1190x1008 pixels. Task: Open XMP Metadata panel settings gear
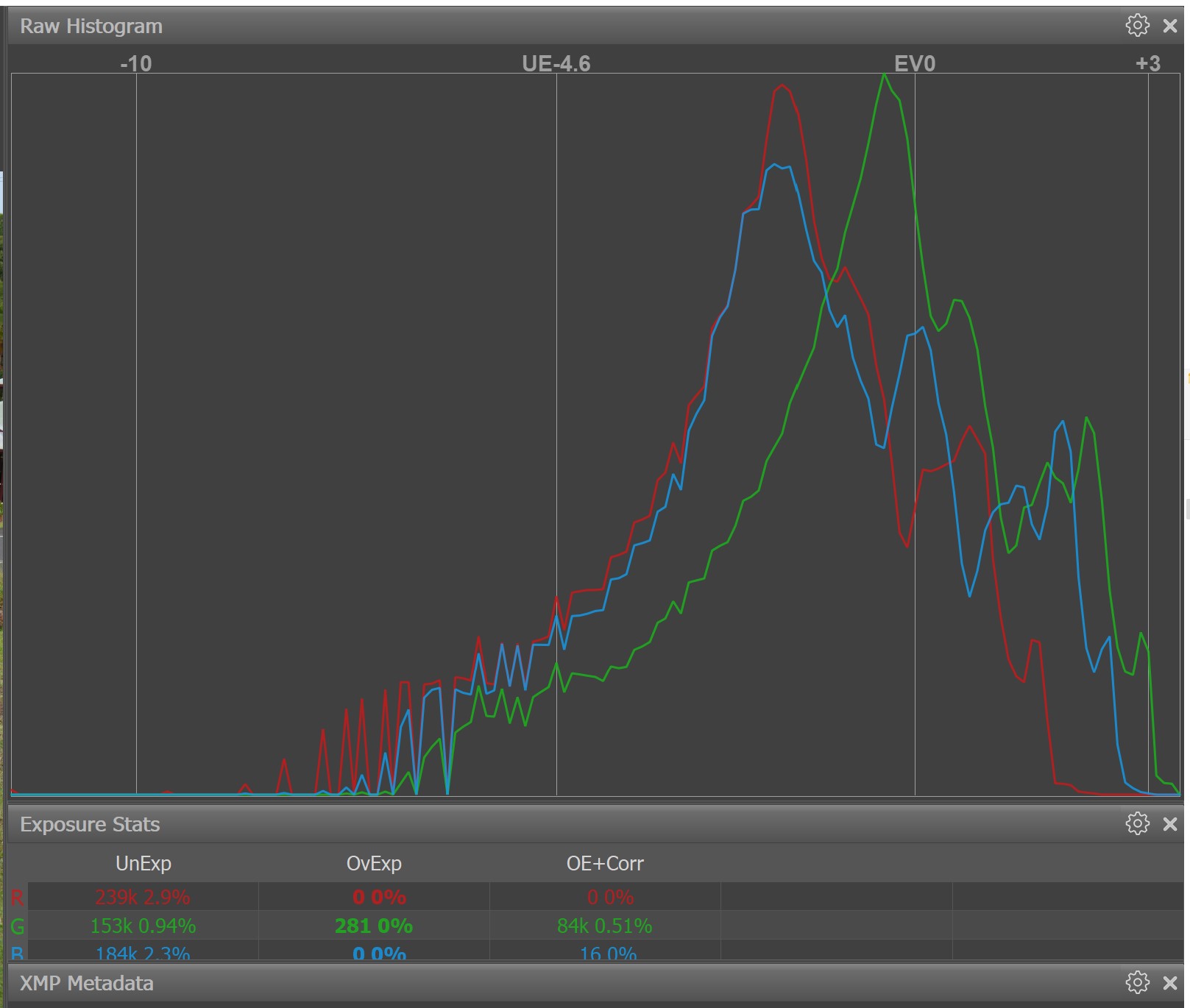click(x=1137, y=982)
